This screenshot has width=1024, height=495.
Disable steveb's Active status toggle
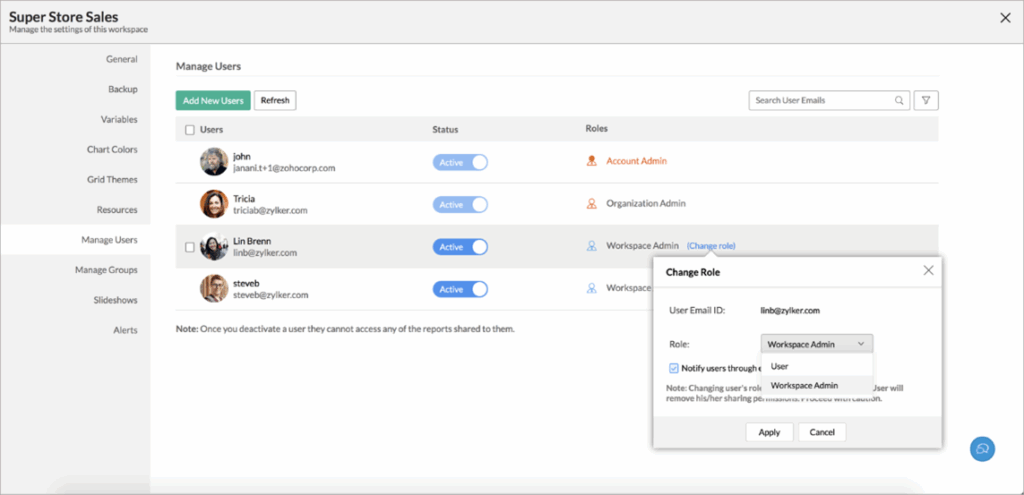460,289
